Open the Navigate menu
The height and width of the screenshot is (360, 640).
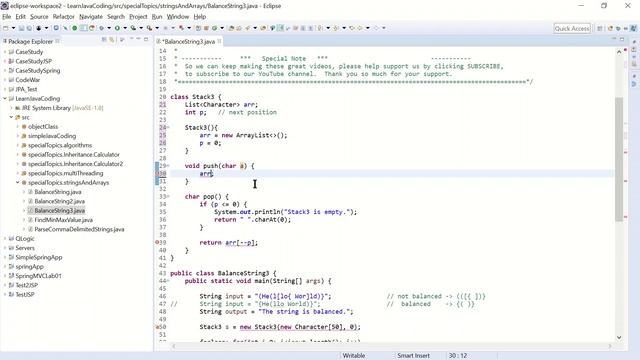pyautogui.click(x=91, y=17)
